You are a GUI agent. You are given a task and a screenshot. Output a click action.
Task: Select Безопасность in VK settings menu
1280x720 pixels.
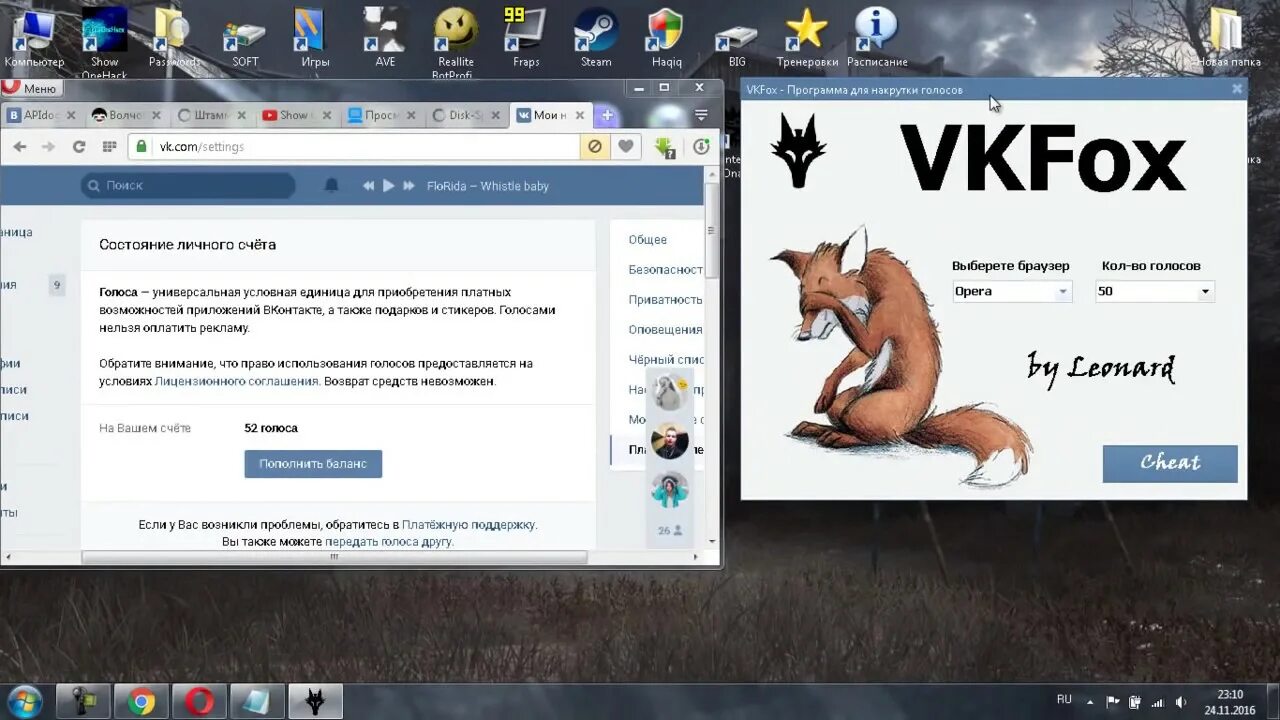click(x=665, y=270)
